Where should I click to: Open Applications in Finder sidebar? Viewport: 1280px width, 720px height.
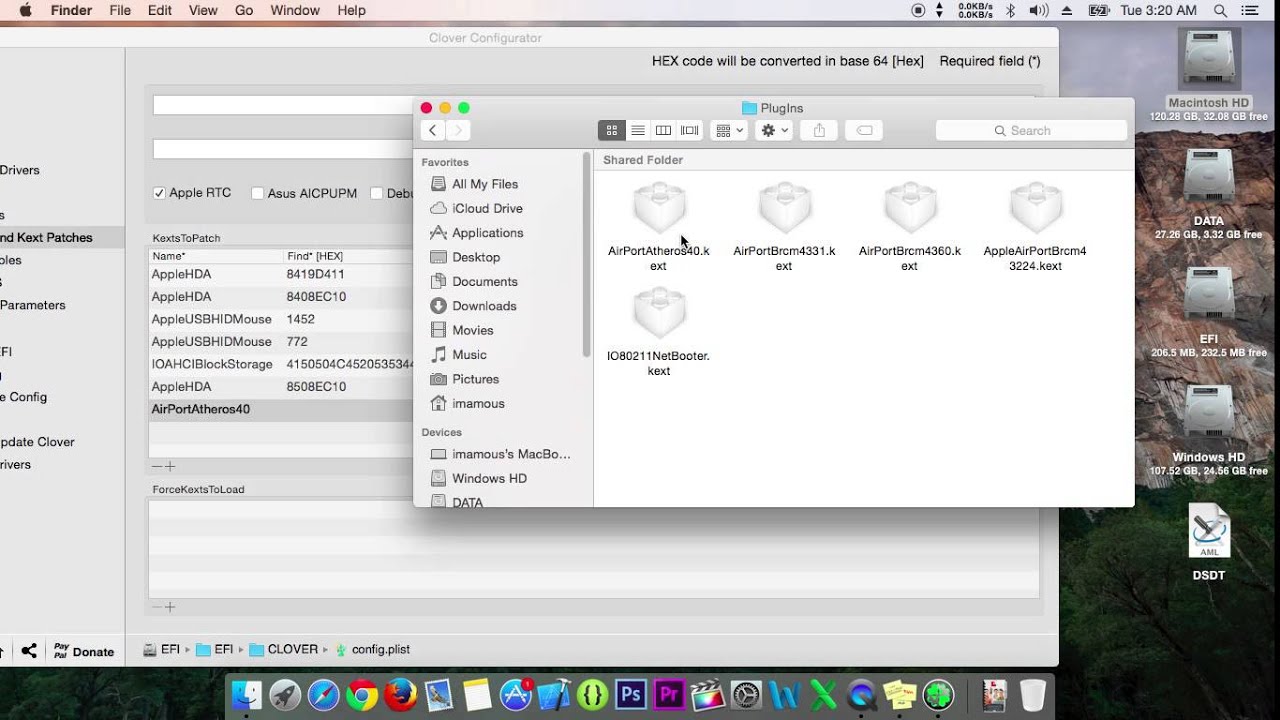click(487, 233)
